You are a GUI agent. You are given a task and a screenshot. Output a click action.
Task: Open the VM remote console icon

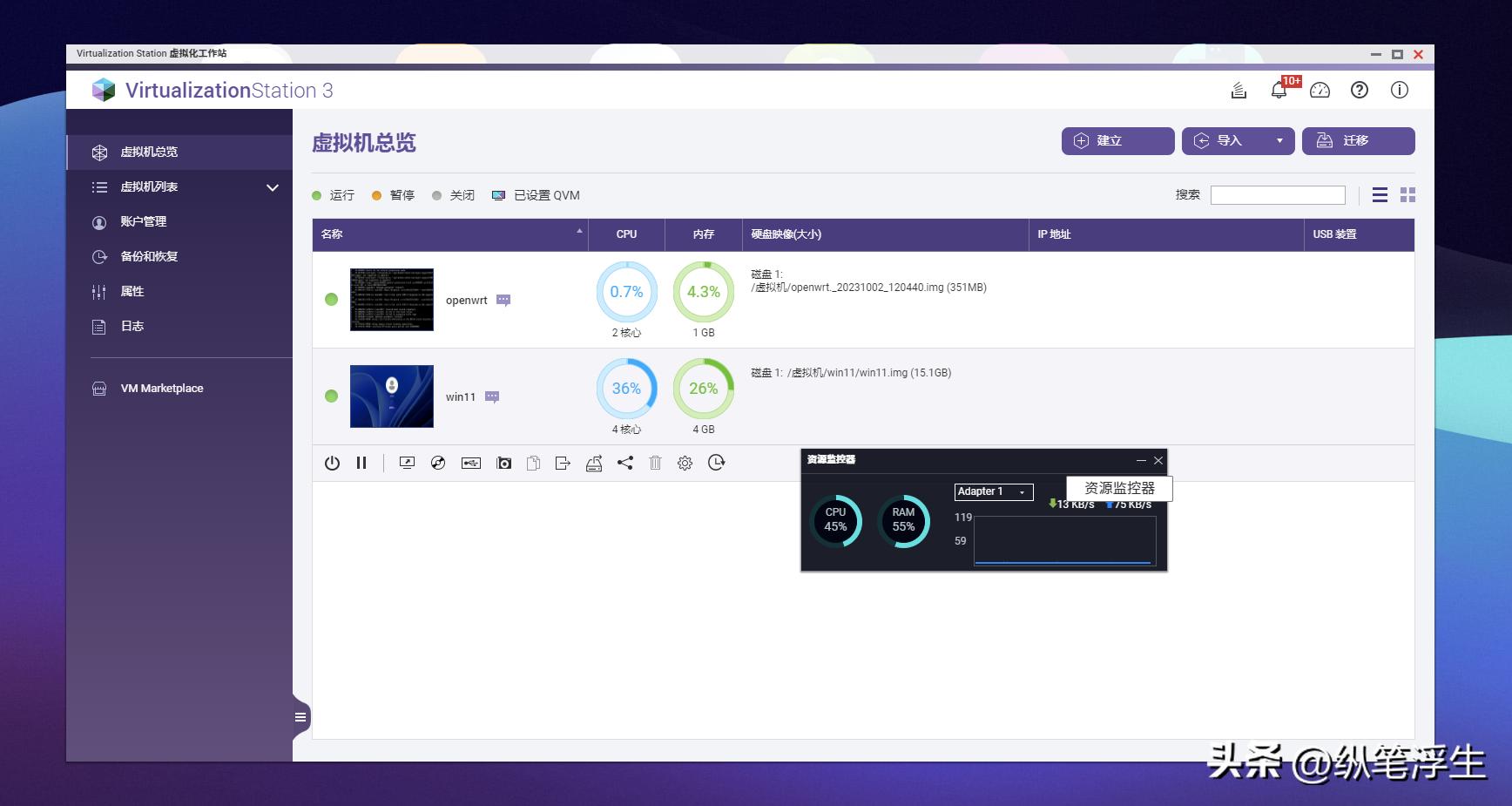coord(407,464)
